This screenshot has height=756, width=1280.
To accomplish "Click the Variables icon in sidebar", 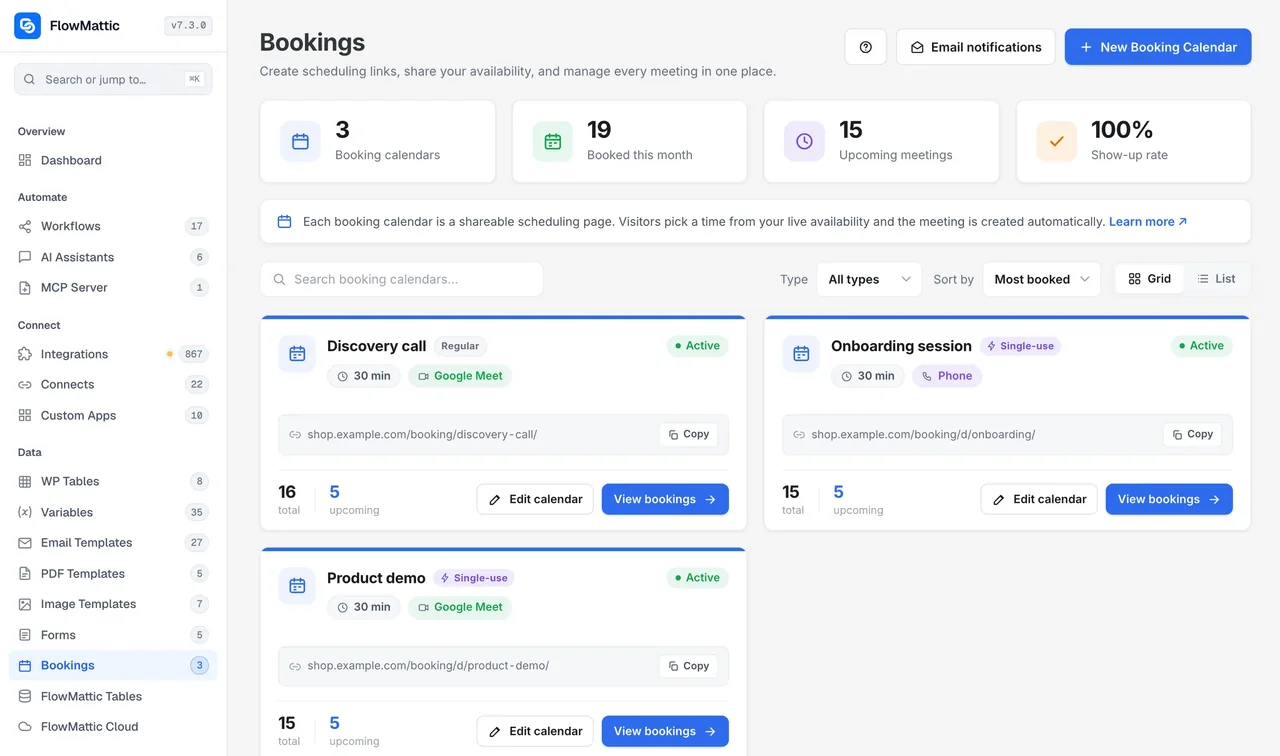I will click(25, 512).
